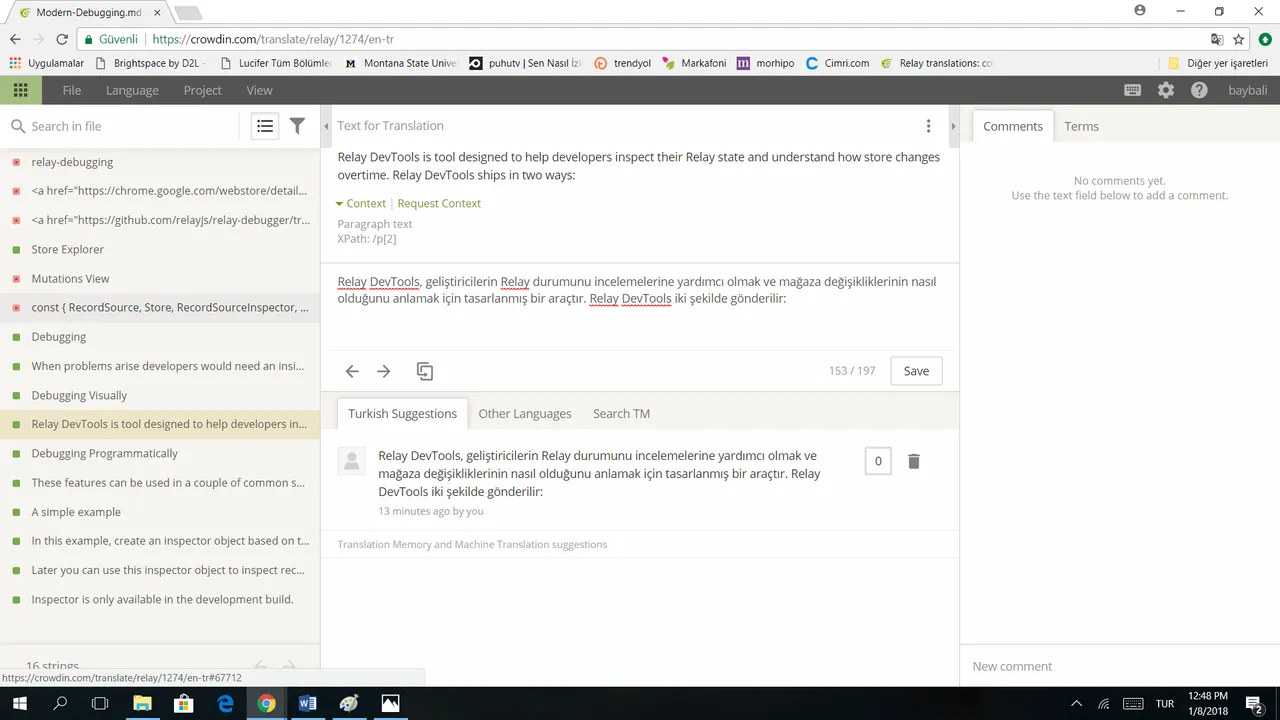1280x720 pixels.
Task: Click the suggestion author avatar
Action: tap(351, 461)
